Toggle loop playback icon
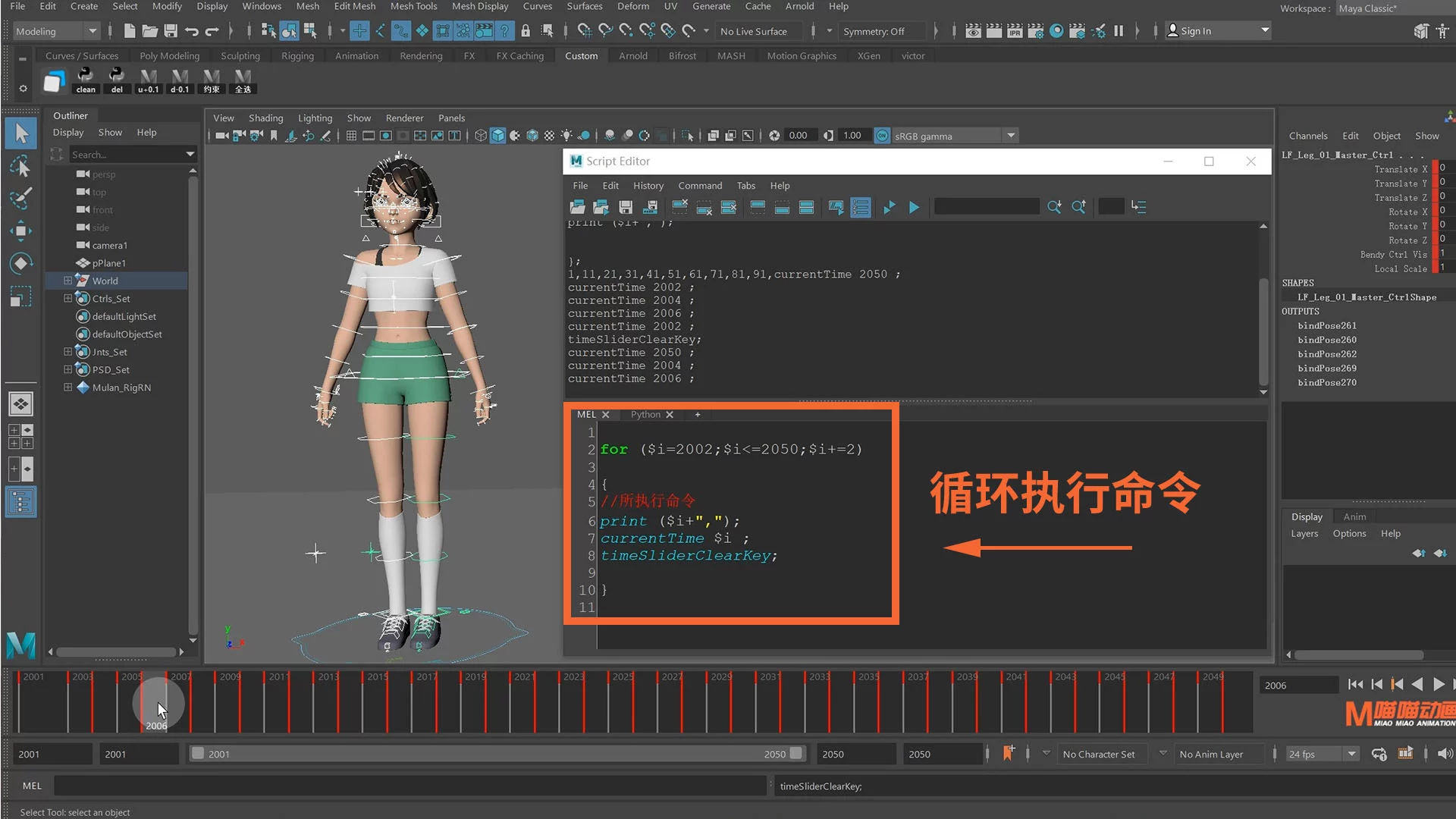Image resolution: width=1456 pixels, height=819 pixels. [1379, 753]
